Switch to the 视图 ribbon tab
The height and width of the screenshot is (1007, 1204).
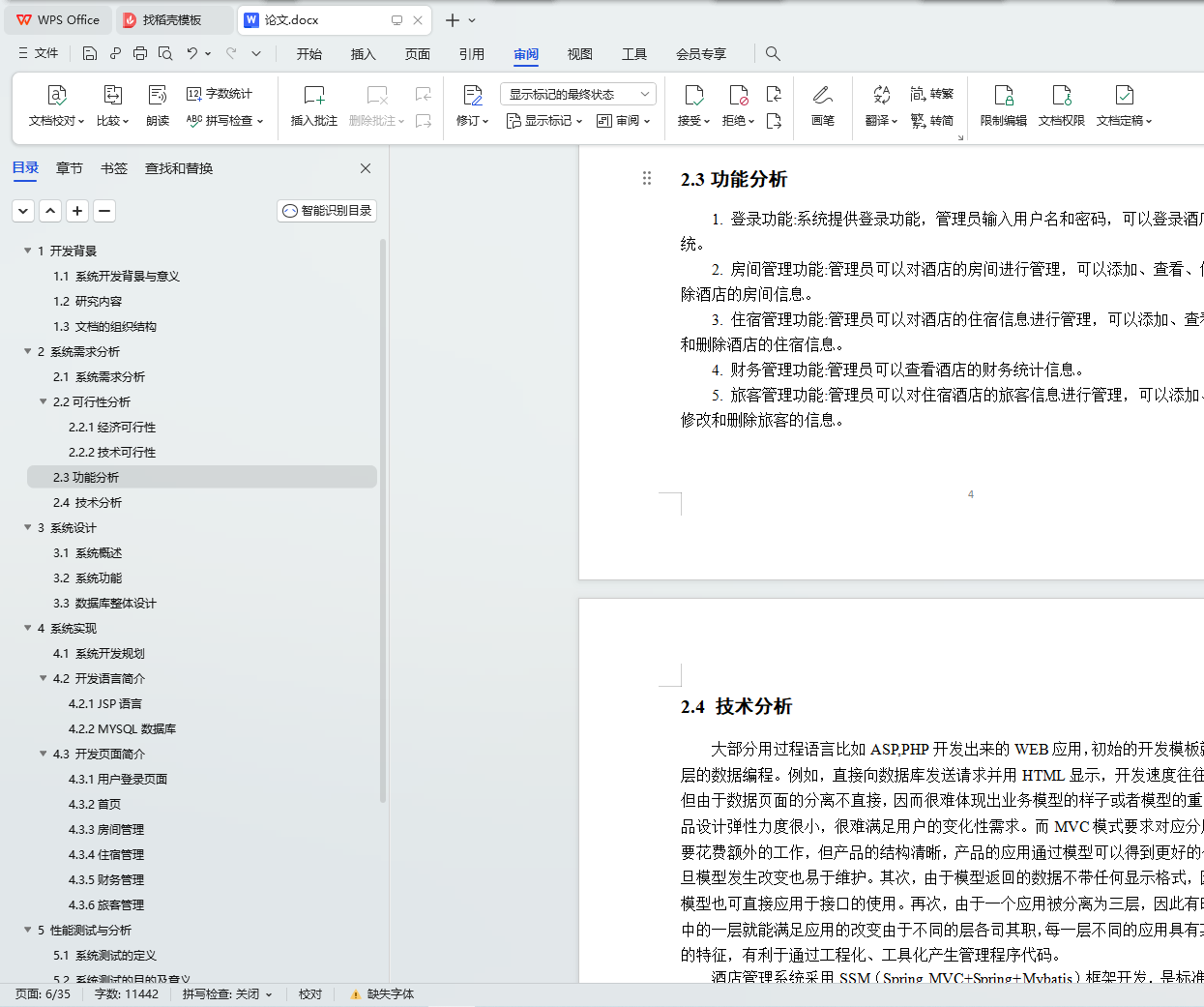point(580,54)
